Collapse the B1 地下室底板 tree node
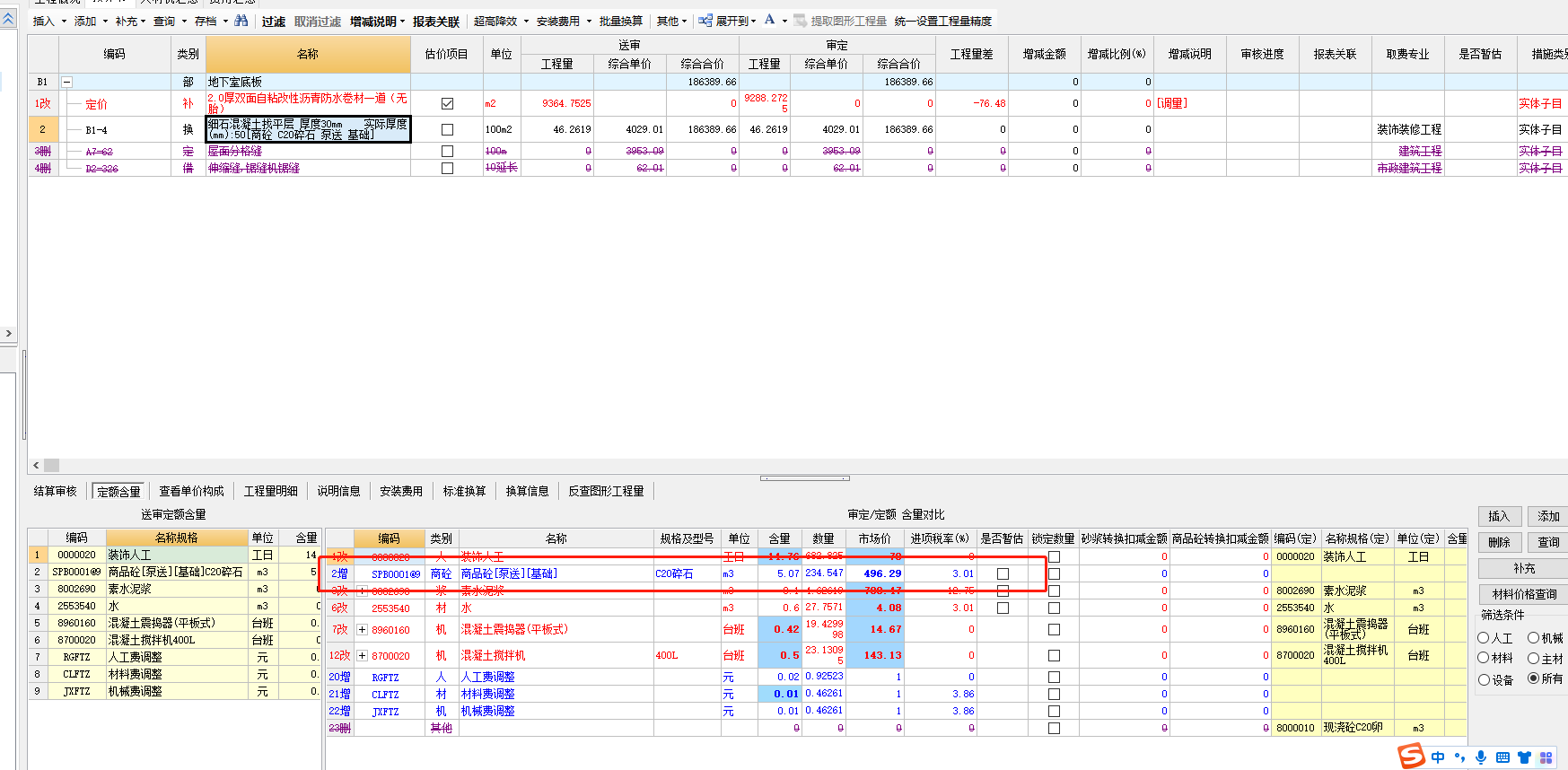 coord(66,82)
